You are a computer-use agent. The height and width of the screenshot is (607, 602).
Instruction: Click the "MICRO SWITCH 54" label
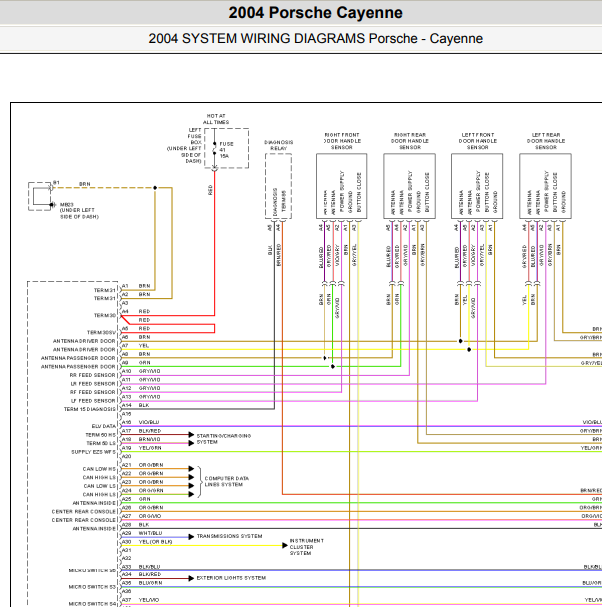tap(93, 604)
